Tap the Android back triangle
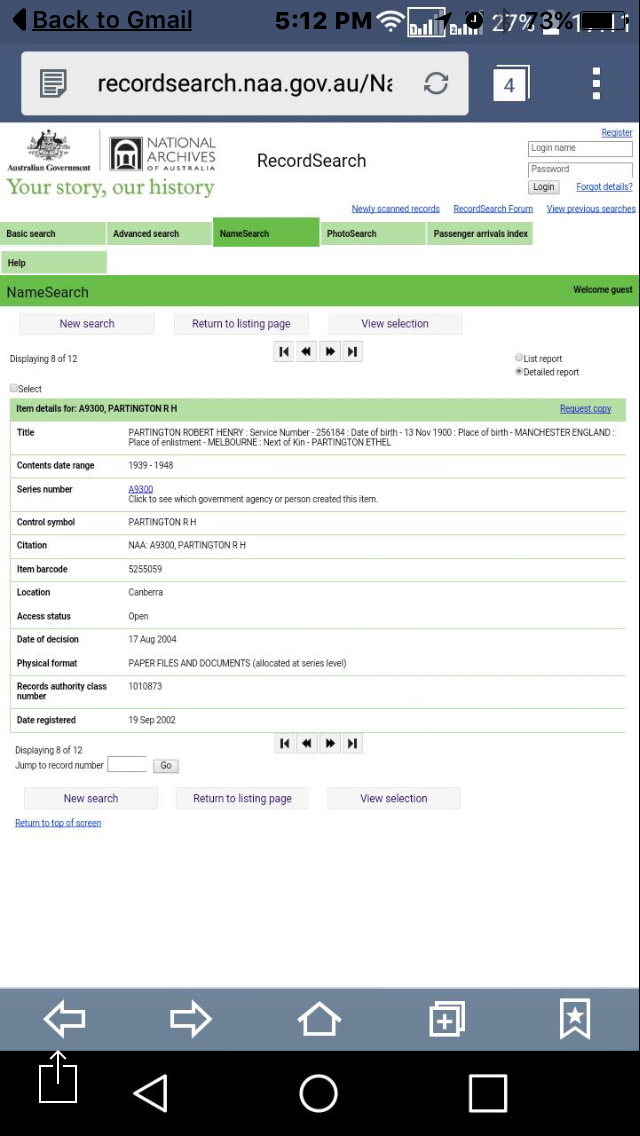 pos(151,1093)
